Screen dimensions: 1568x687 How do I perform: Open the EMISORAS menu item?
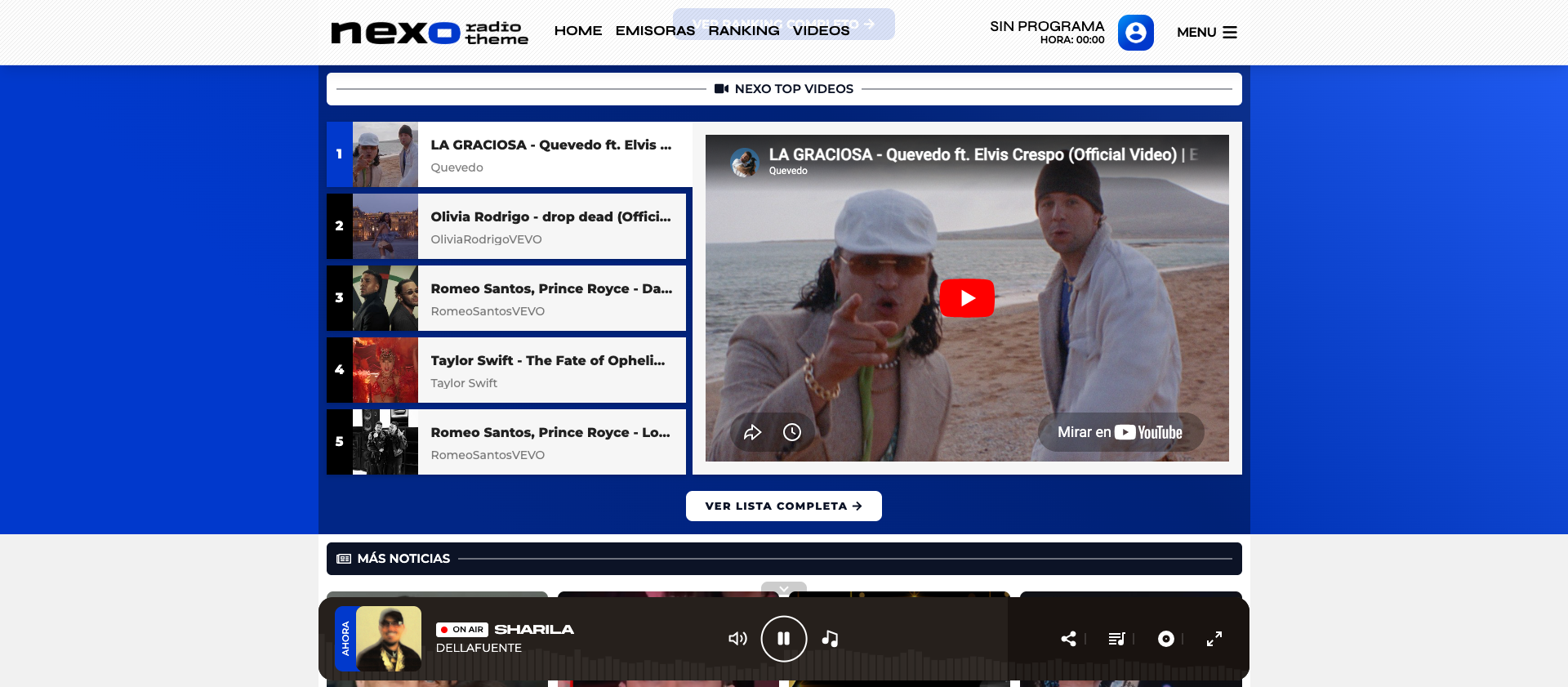point(655,30)
